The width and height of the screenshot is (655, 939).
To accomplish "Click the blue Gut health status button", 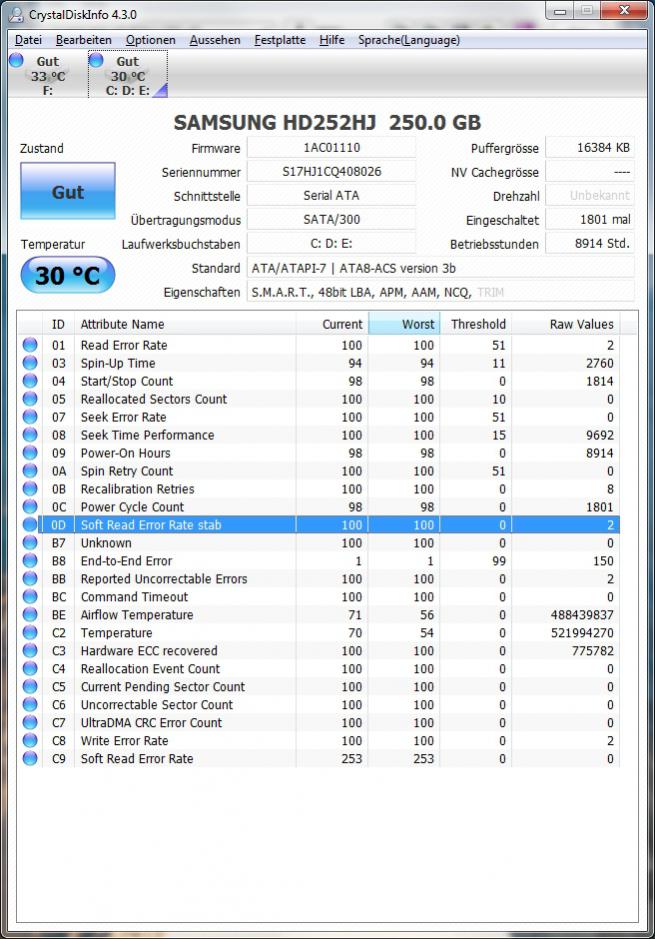I will (68, 191).
